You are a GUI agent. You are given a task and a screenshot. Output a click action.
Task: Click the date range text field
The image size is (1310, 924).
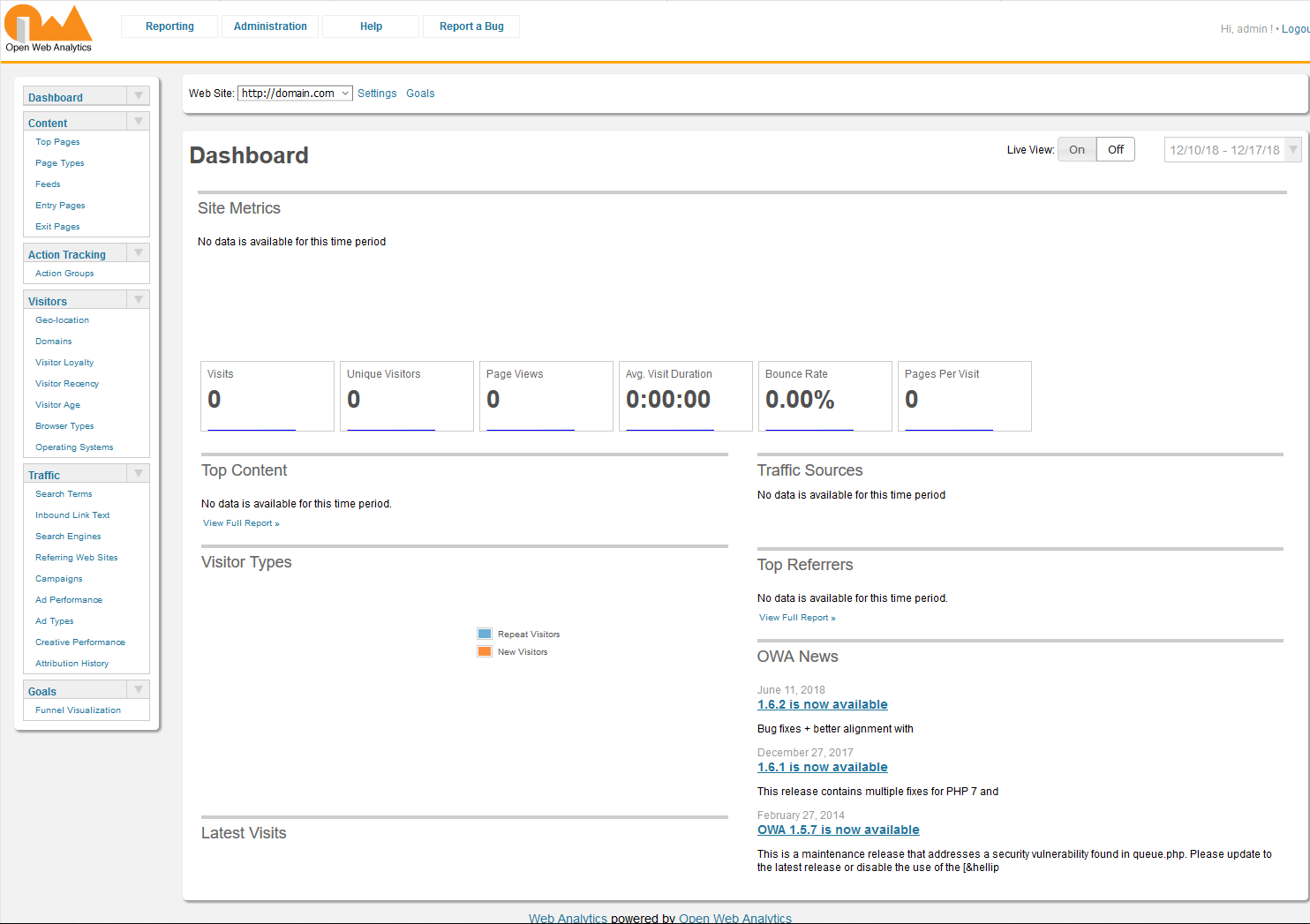coord(1223,150)
